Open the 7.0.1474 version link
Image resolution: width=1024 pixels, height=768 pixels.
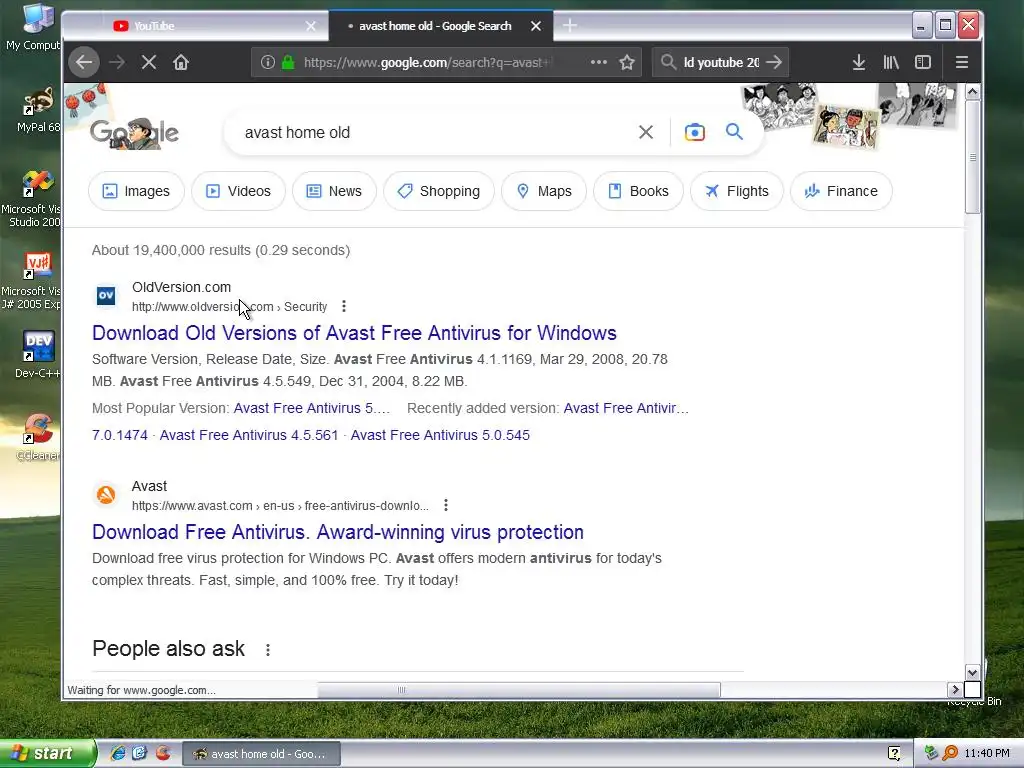tap(120, 435)
